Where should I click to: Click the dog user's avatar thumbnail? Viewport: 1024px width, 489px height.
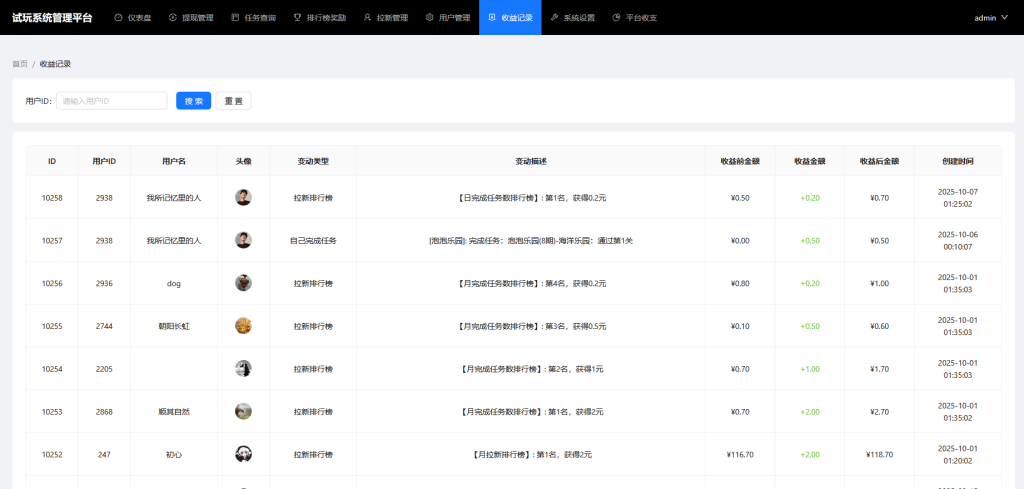click(x=243, y=283)
